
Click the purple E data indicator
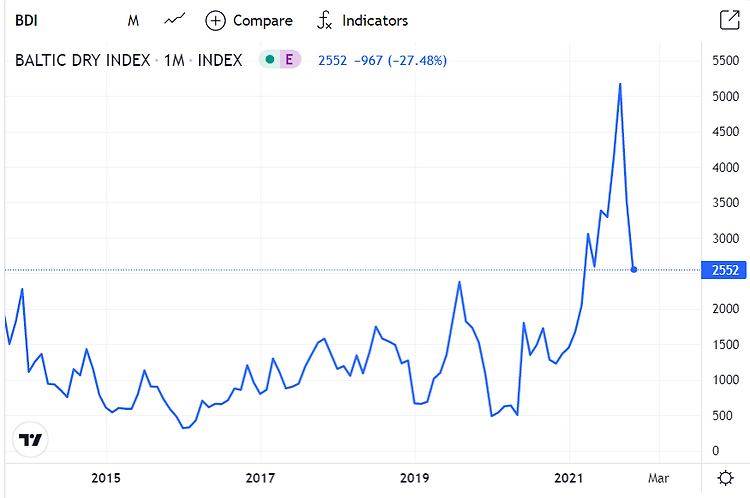289,60
